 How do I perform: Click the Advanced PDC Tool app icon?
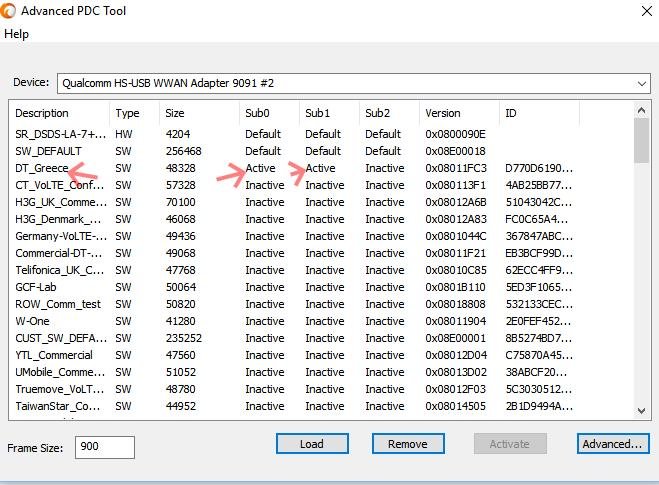[x=7, y=11]
